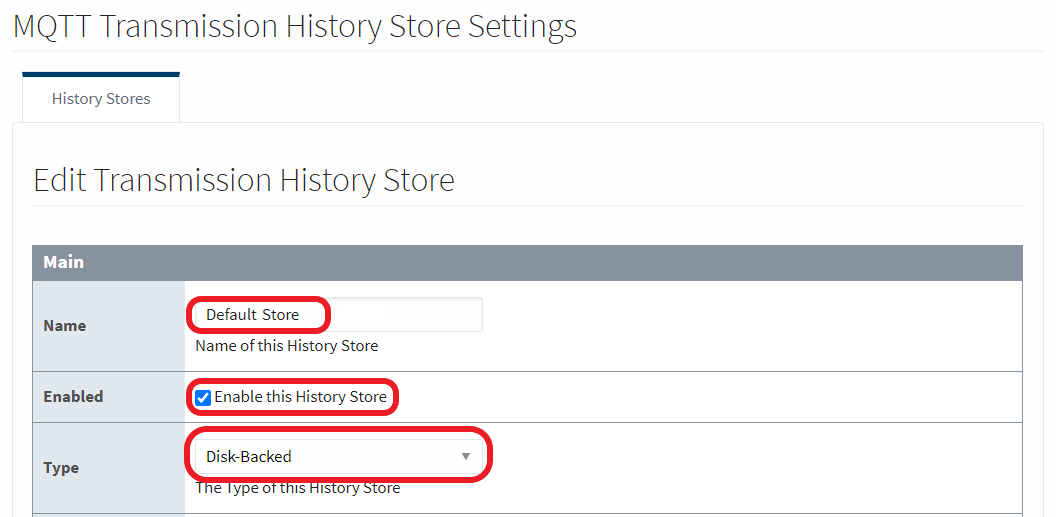Uncheck the Enable this History Store checkbox
The width and height of the screenshot is (1056, 517).
coord(203,397)
